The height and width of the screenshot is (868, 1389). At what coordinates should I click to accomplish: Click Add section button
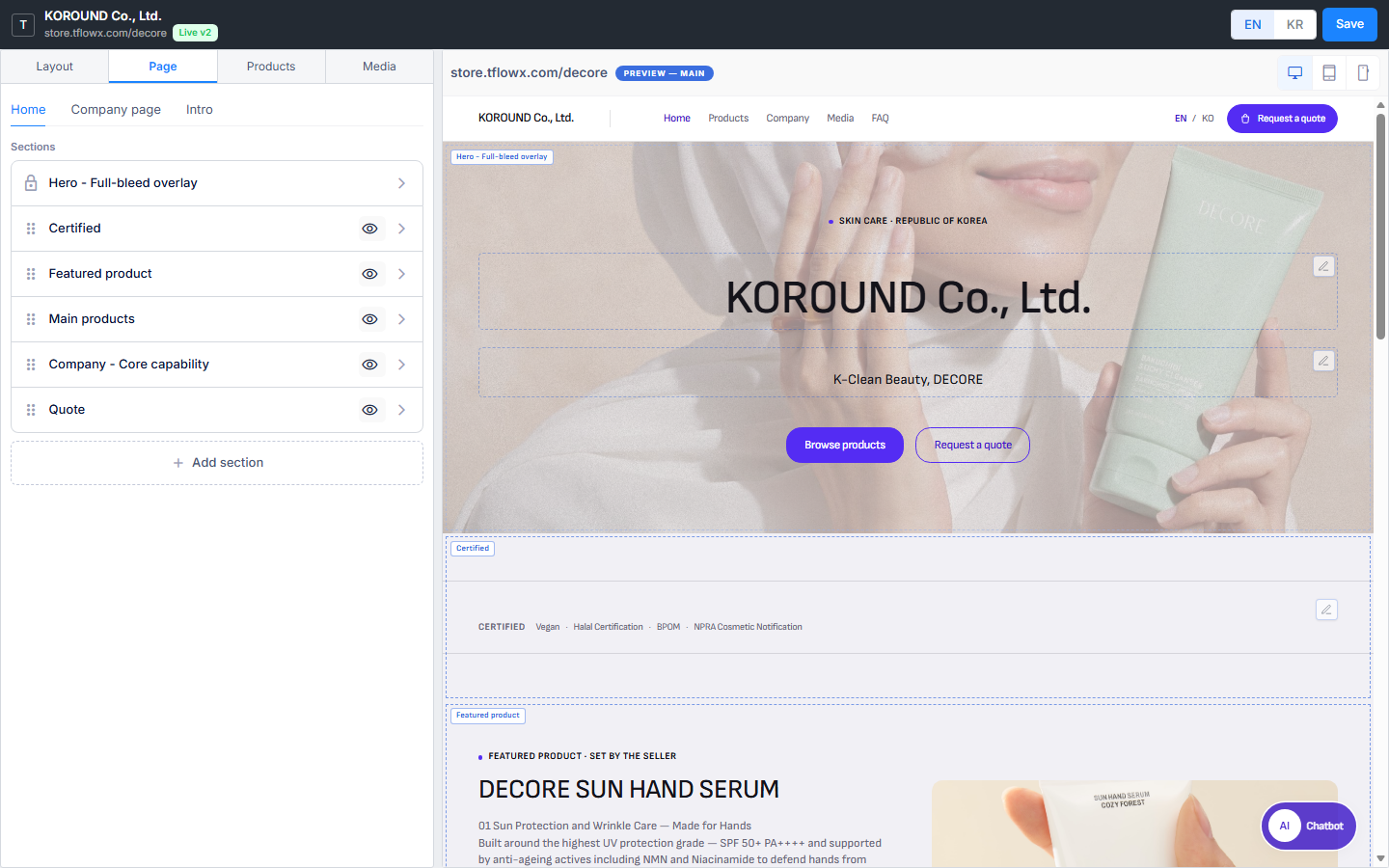coord(217,463)
